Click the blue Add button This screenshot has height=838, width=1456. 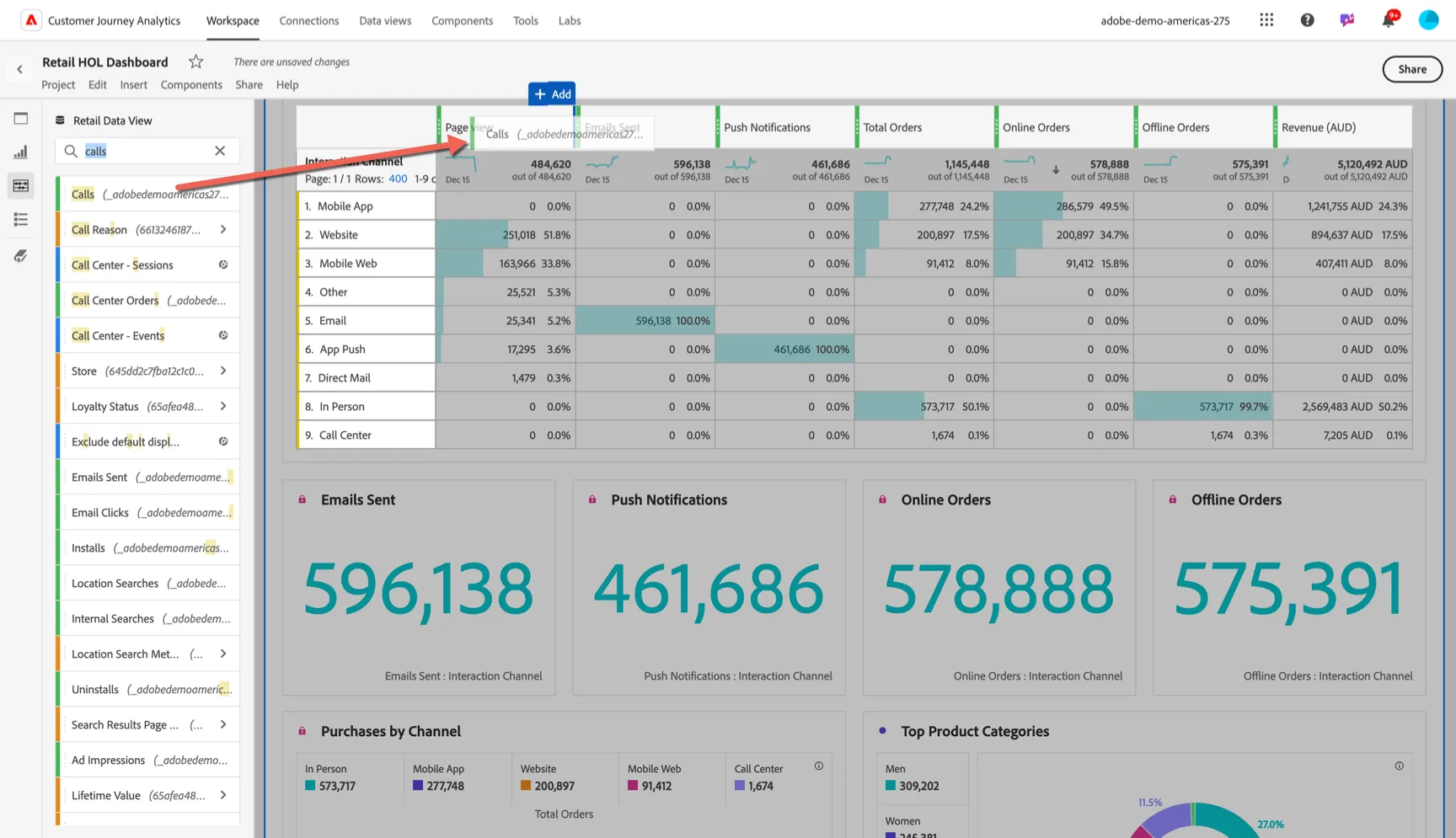pos(552,93)
